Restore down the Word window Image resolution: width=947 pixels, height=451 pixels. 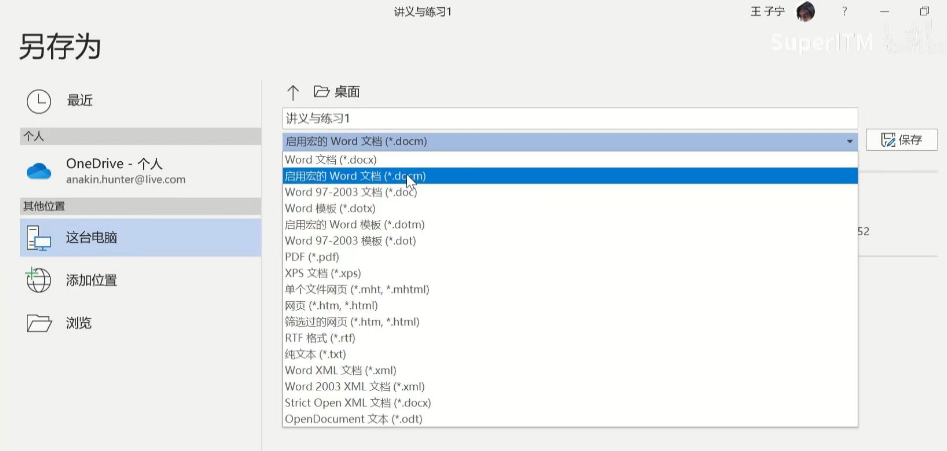tap(924, 11)
